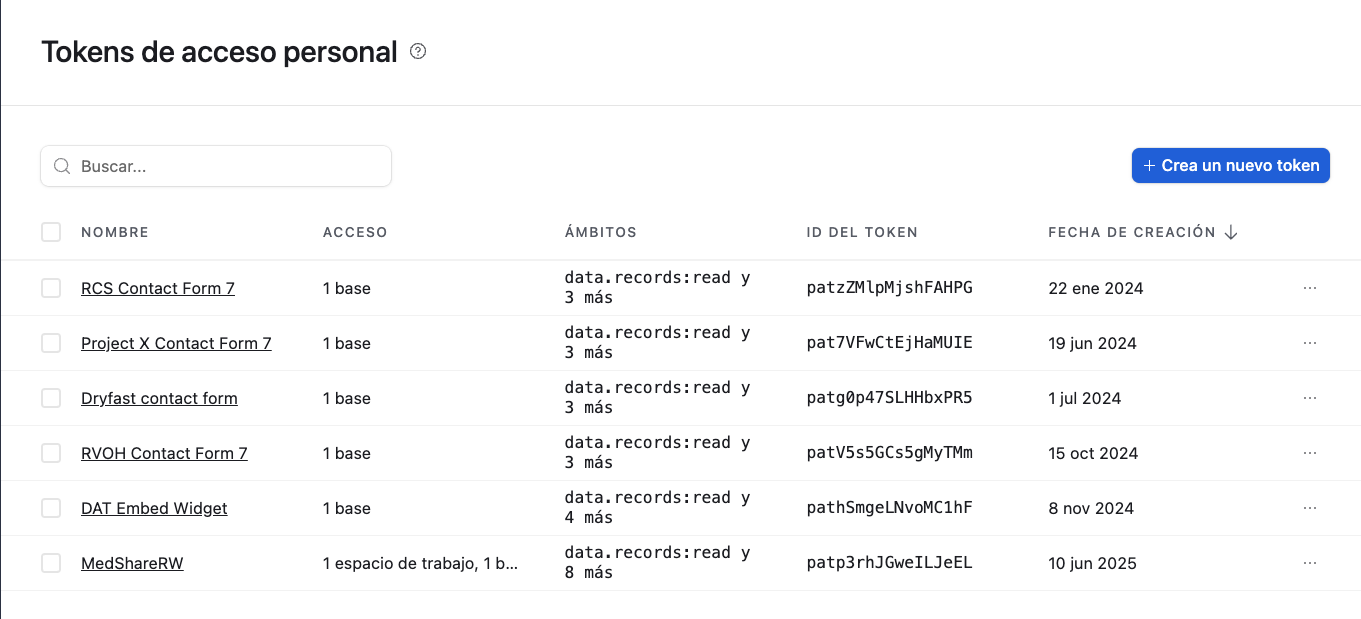Select the MedShareRW row checkbox

pyautogui.click(x=51, y=563)
